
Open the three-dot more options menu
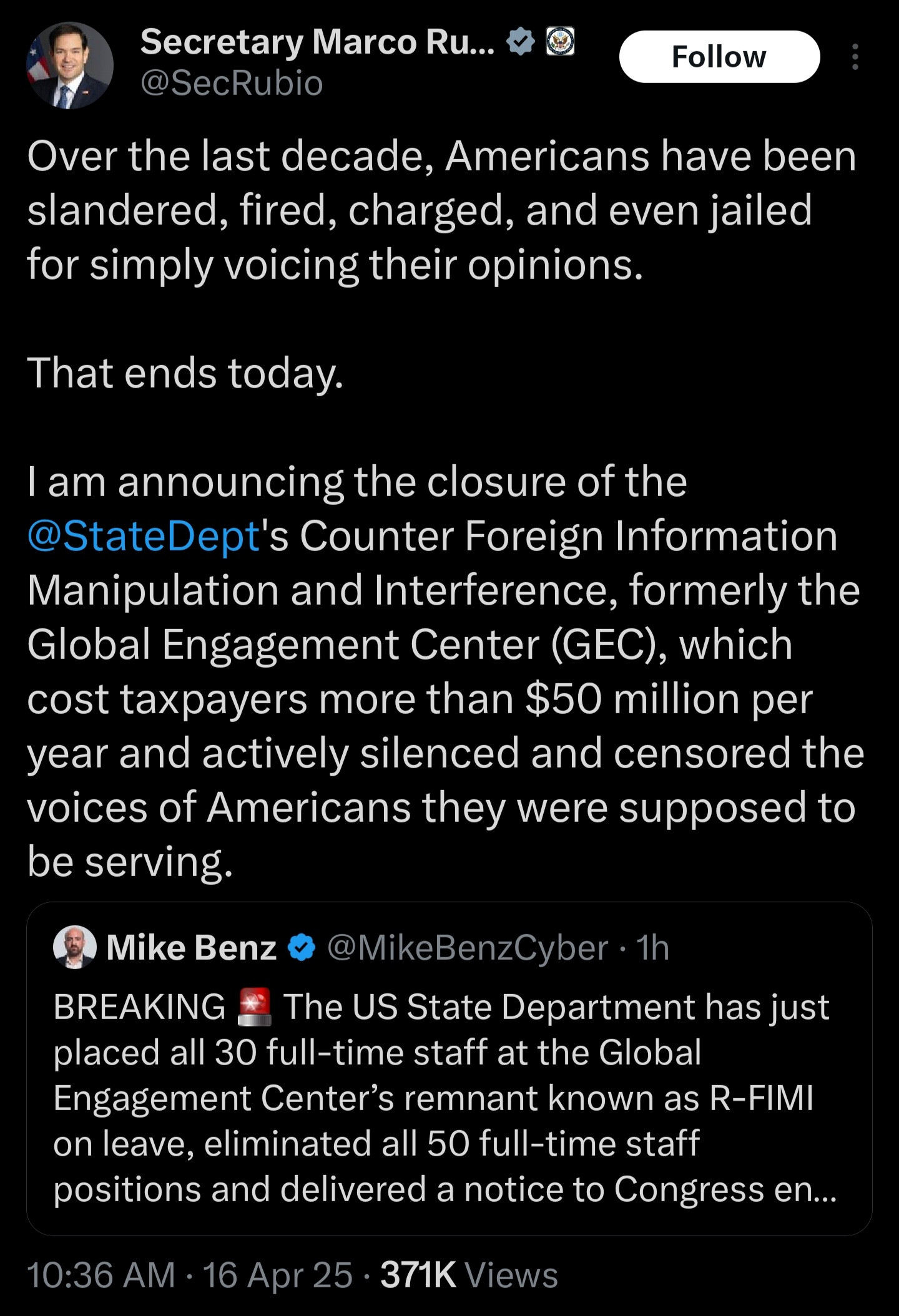[855, 57]
